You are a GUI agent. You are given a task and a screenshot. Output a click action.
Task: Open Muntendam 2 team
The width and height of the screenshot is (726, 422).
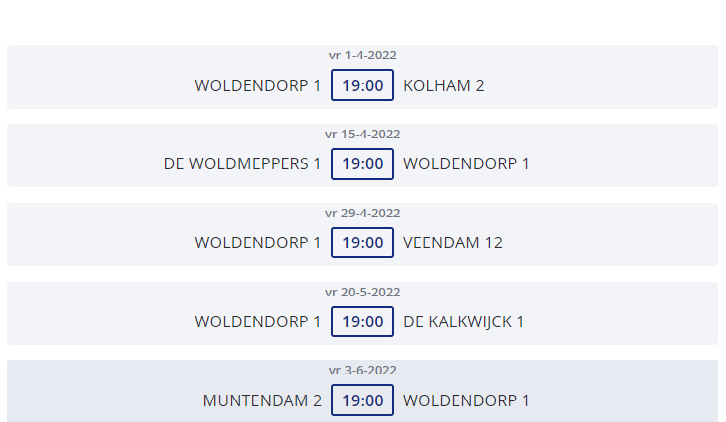click(x=262, y=401)
